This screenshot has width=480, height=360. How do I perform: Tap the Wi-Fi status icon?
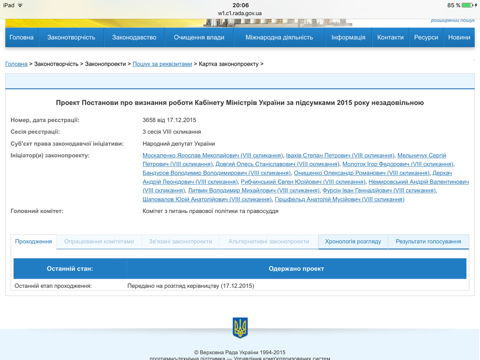[x=20, y=5]
